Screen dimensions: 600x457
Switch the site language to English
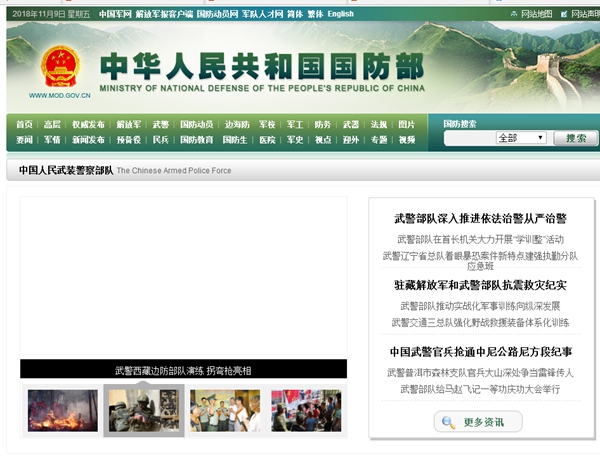point(340,14)
